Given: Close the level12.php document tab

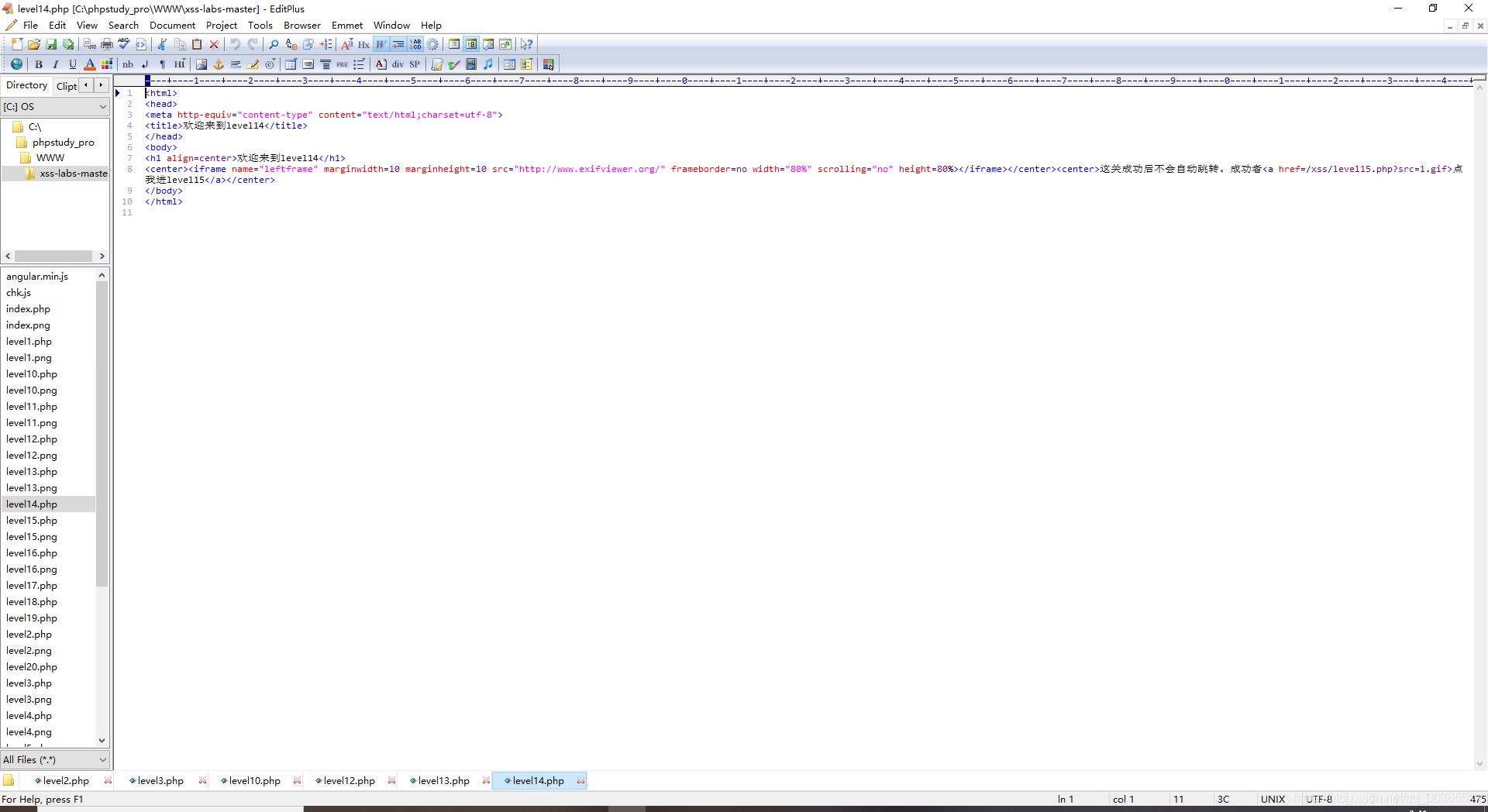Looking at the screenshot, I should click(x=391, y=781).
